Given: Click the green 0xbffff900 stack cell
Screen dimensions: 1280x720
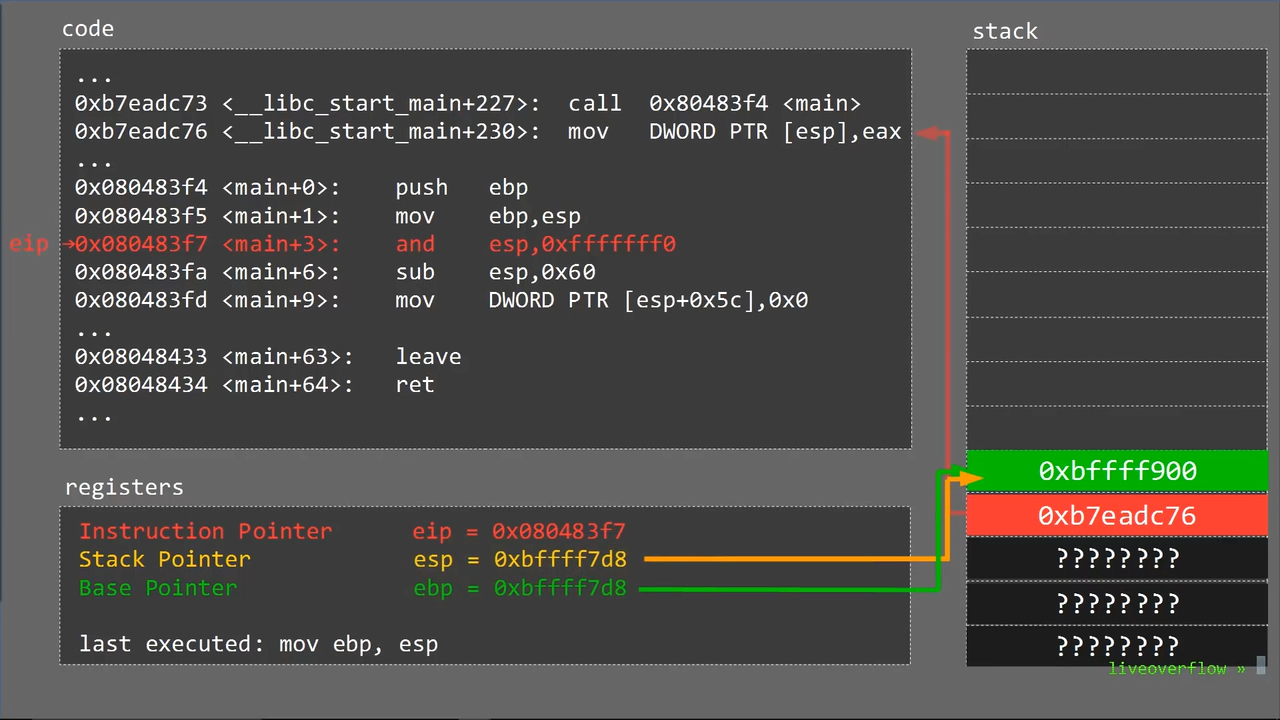Looking at the screenshot, I should tap(1117, 471).
